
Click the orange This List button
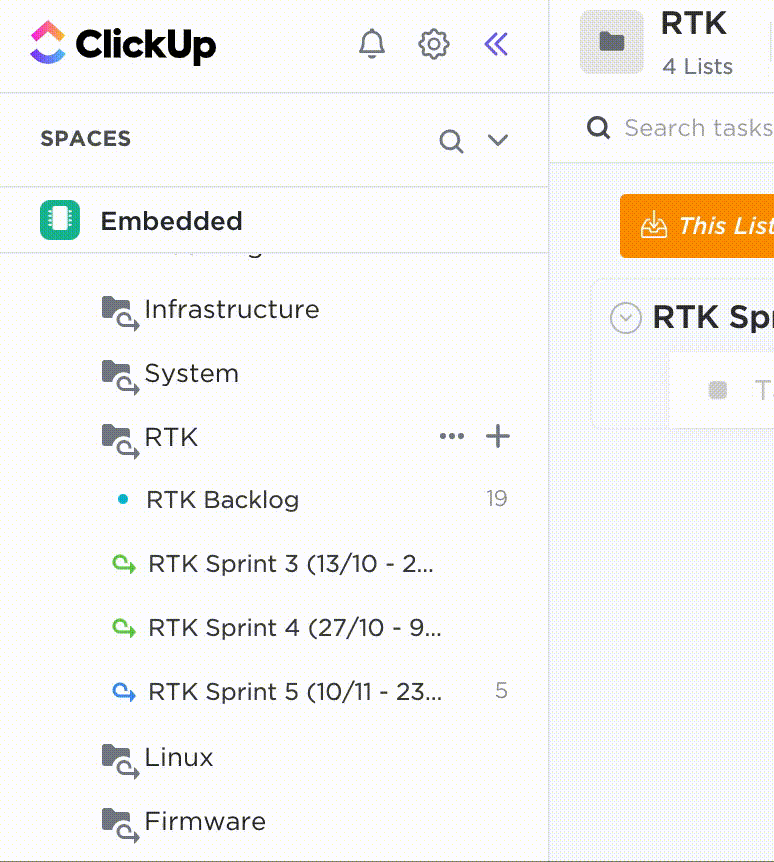pyautogui.click(x=697, y=225)
